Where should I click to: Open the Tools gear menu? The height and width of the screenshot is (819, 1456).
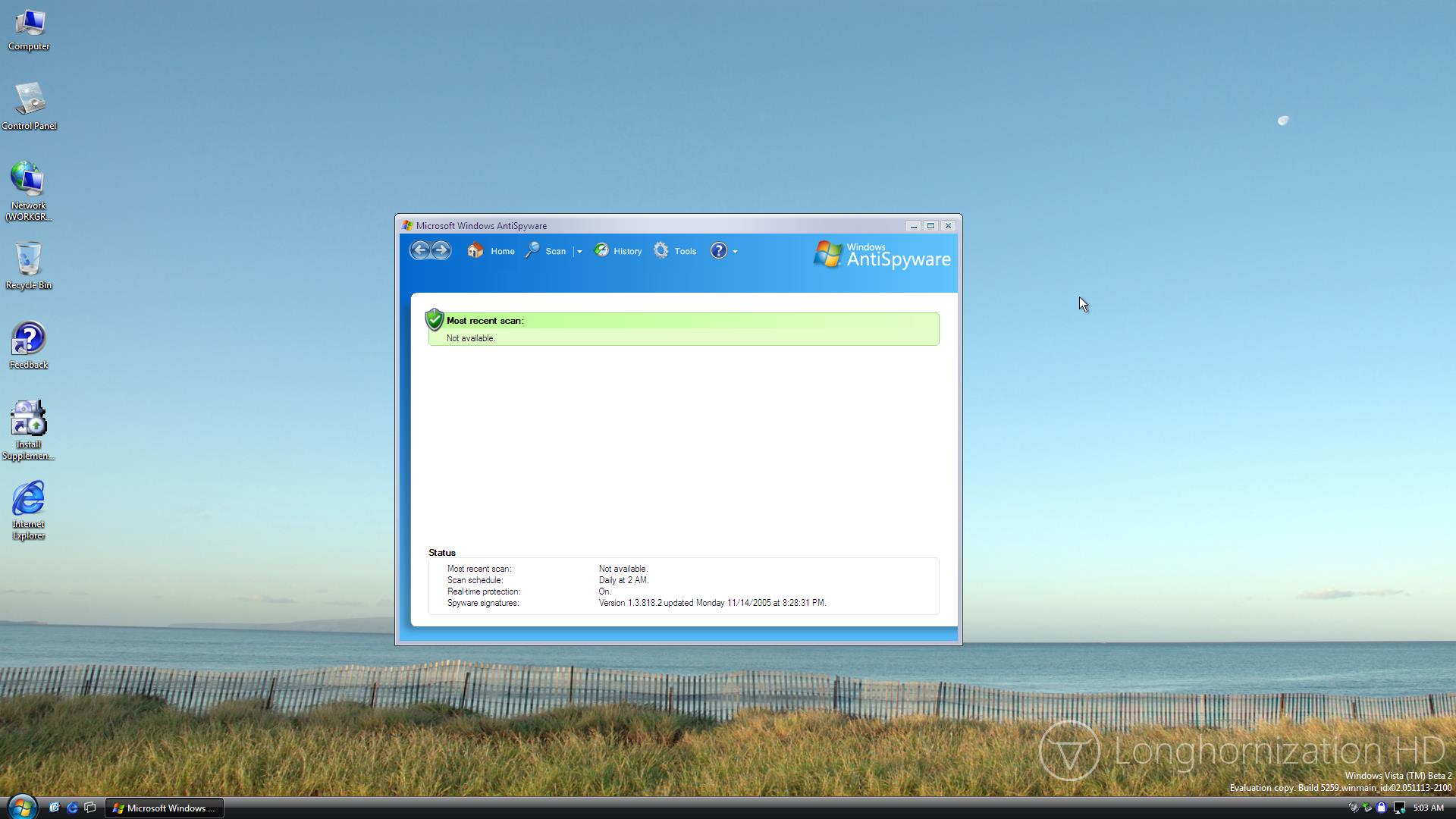pyautogui.click(x=675, y=251)
